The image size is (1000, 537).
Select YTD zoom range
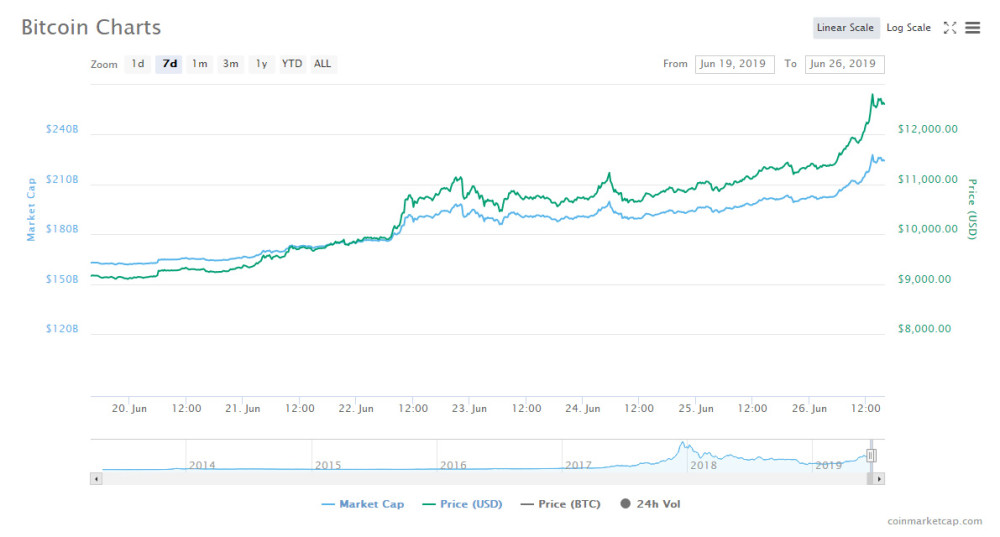[x=292, y=64]
